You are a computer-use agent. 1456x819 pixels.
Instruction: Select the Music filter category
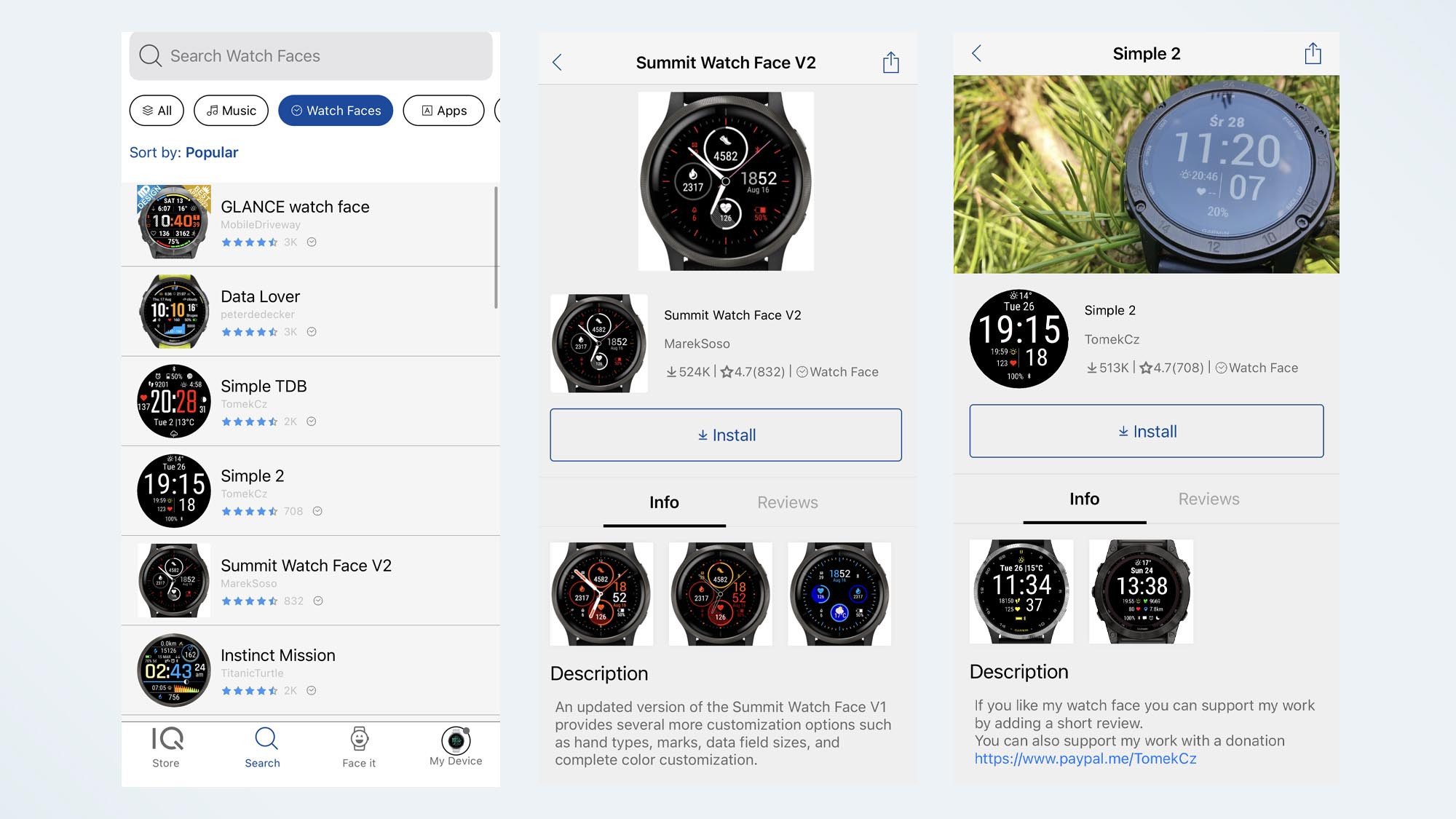point(230,110)
